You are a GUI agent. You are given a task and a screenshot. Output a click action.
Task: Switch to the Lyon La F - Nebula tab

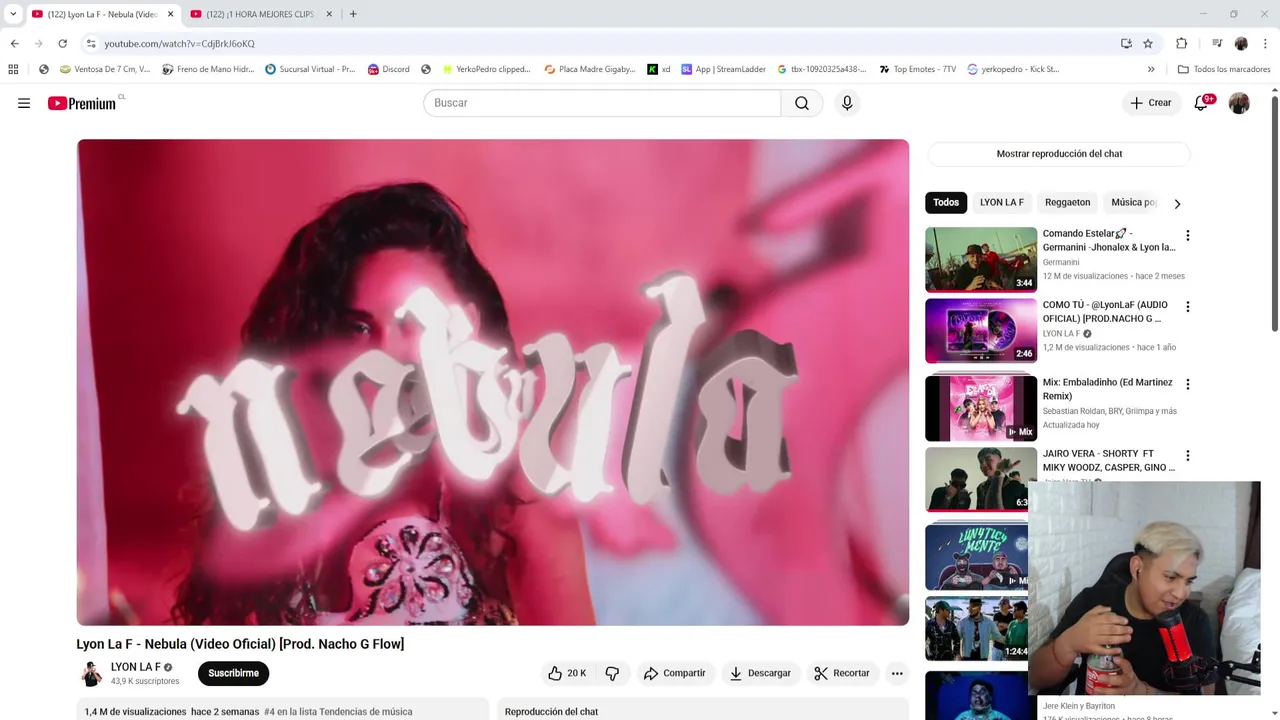click(94, 14)
